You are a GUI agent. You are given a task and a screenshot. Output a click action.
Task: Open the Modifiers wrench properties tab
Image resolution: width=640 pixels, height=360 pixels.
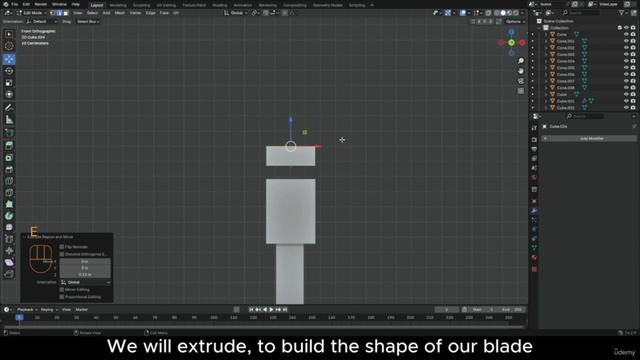[x=534, y=211]
